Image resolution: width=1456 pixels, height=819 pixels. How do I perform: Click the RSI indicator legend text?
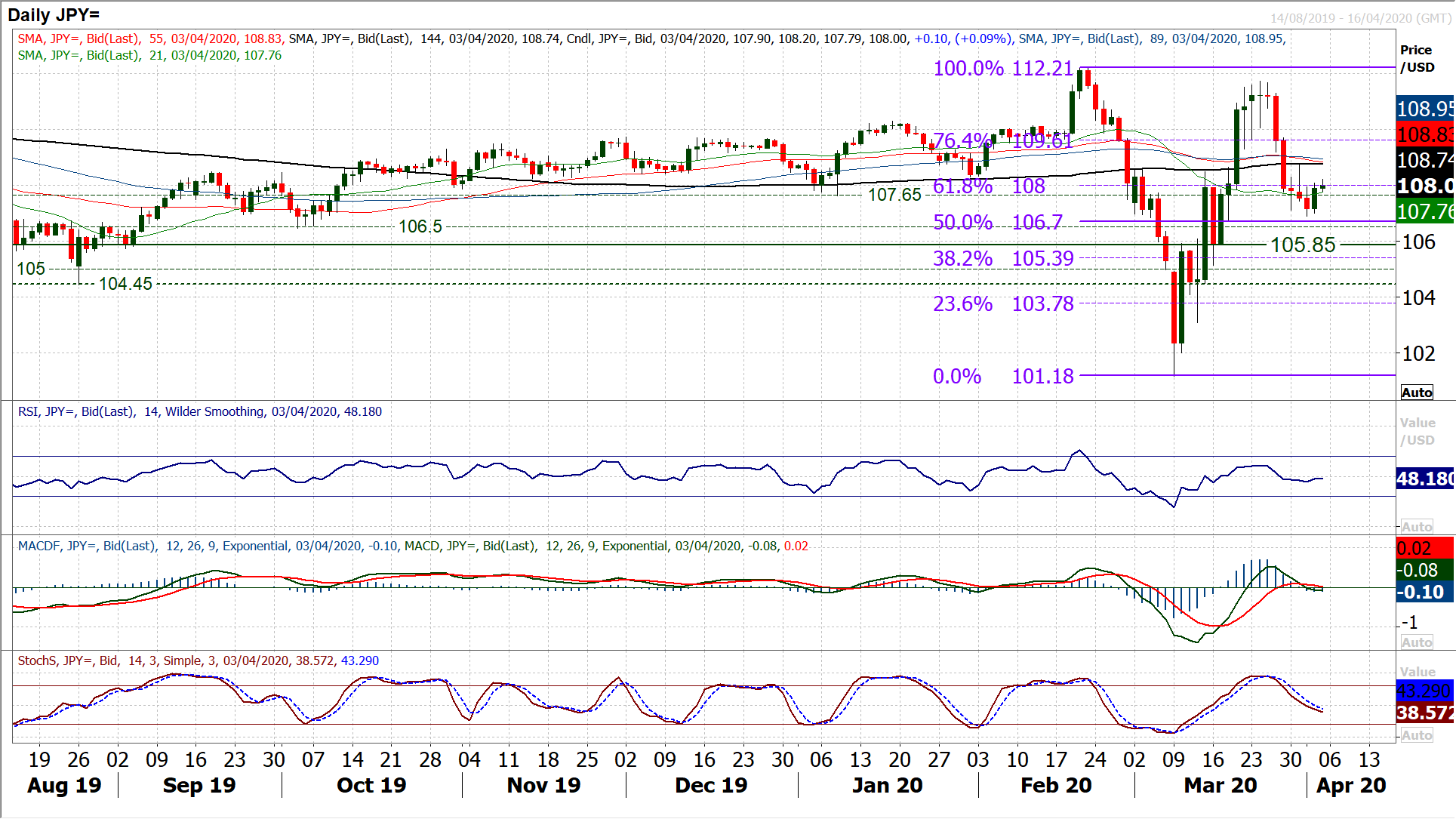click(x=200, y=411)
